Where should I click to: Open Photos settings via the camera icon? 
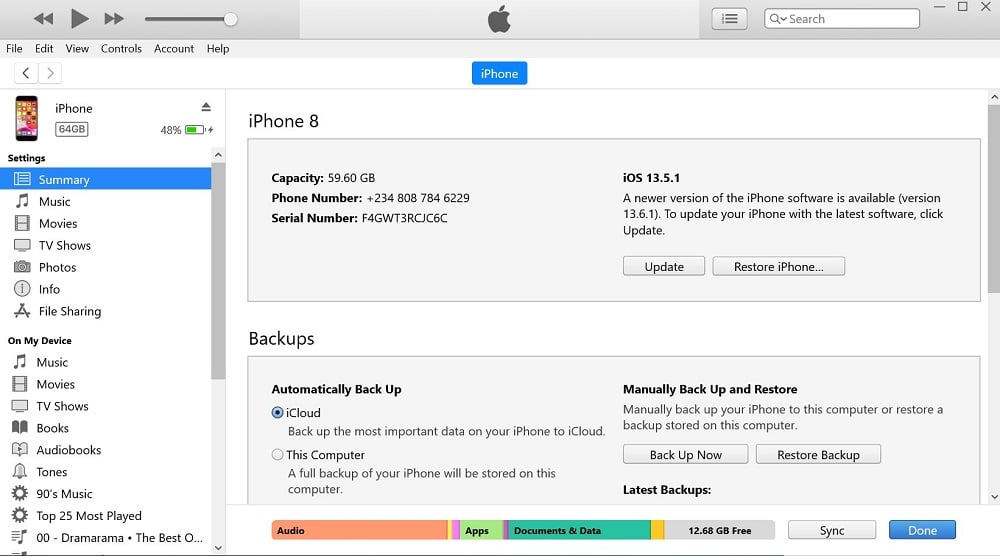pos(22,267)
